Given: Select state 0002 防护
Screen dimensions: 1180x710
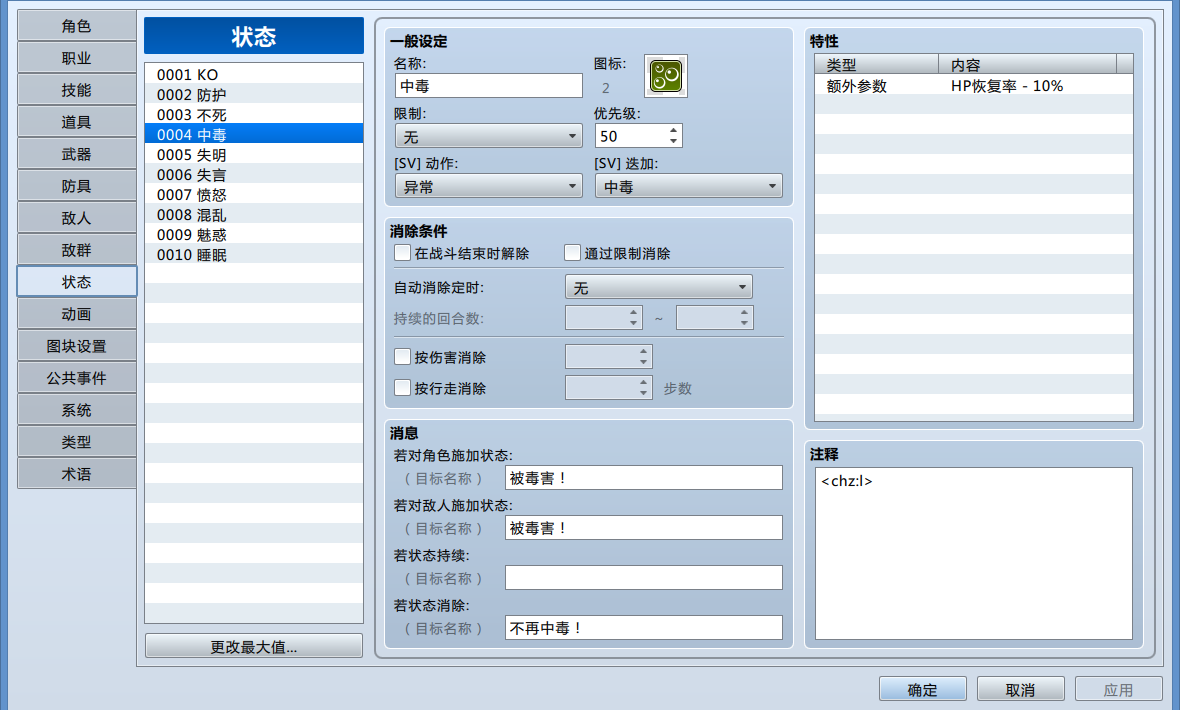Looking at the screenshot, I should [x=254, y=95].
